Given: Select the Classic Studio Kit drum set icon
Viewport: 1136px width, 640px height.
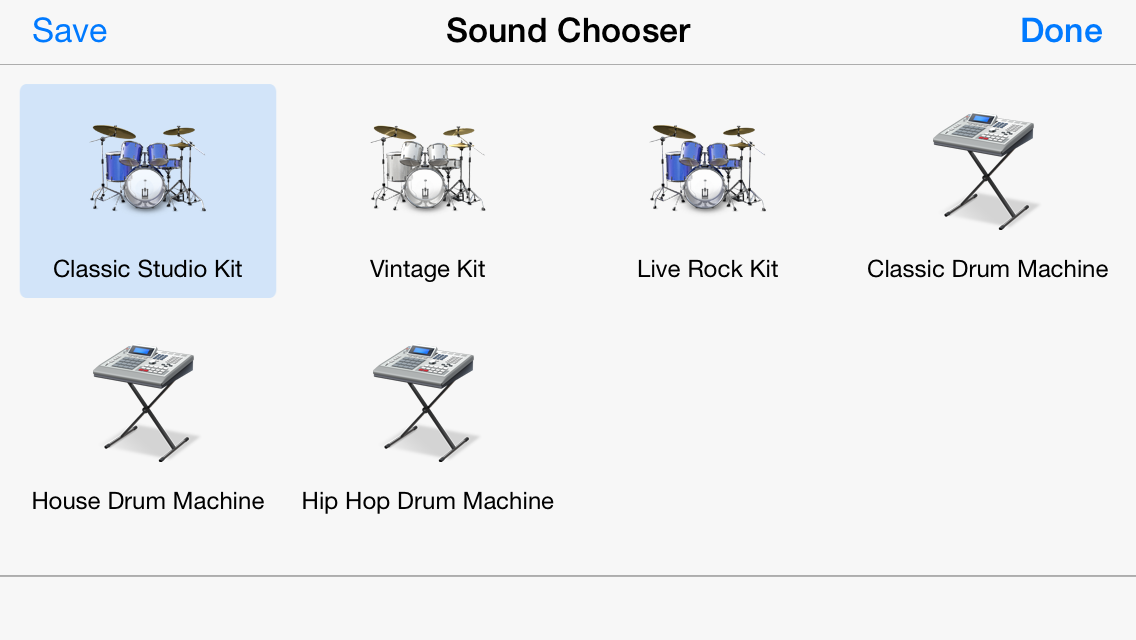Looking at the screenshot, I should point(148,168).
